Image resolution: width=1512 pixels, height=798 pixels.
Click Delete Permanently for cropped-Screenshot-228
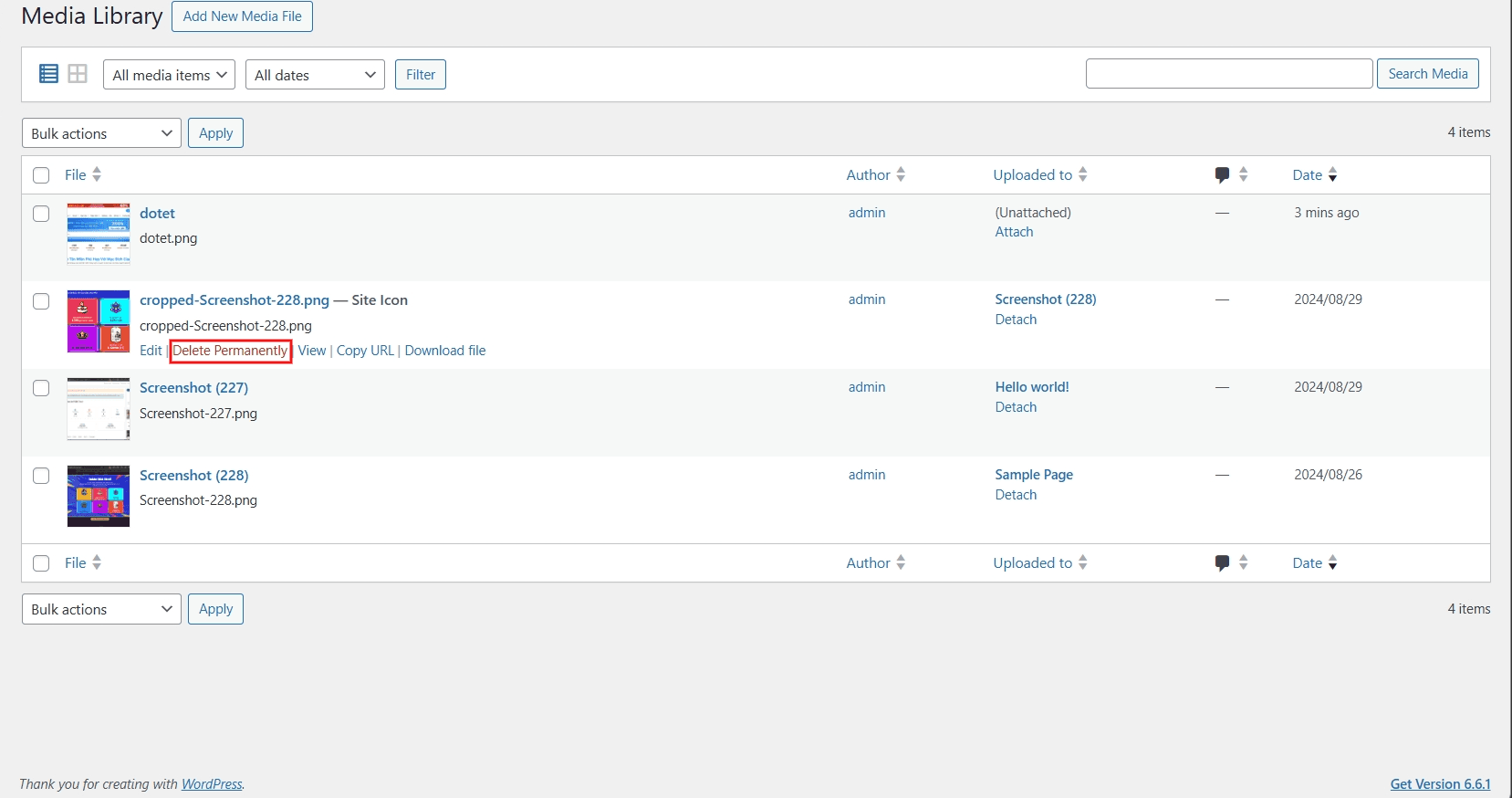[x=230, y=351]
